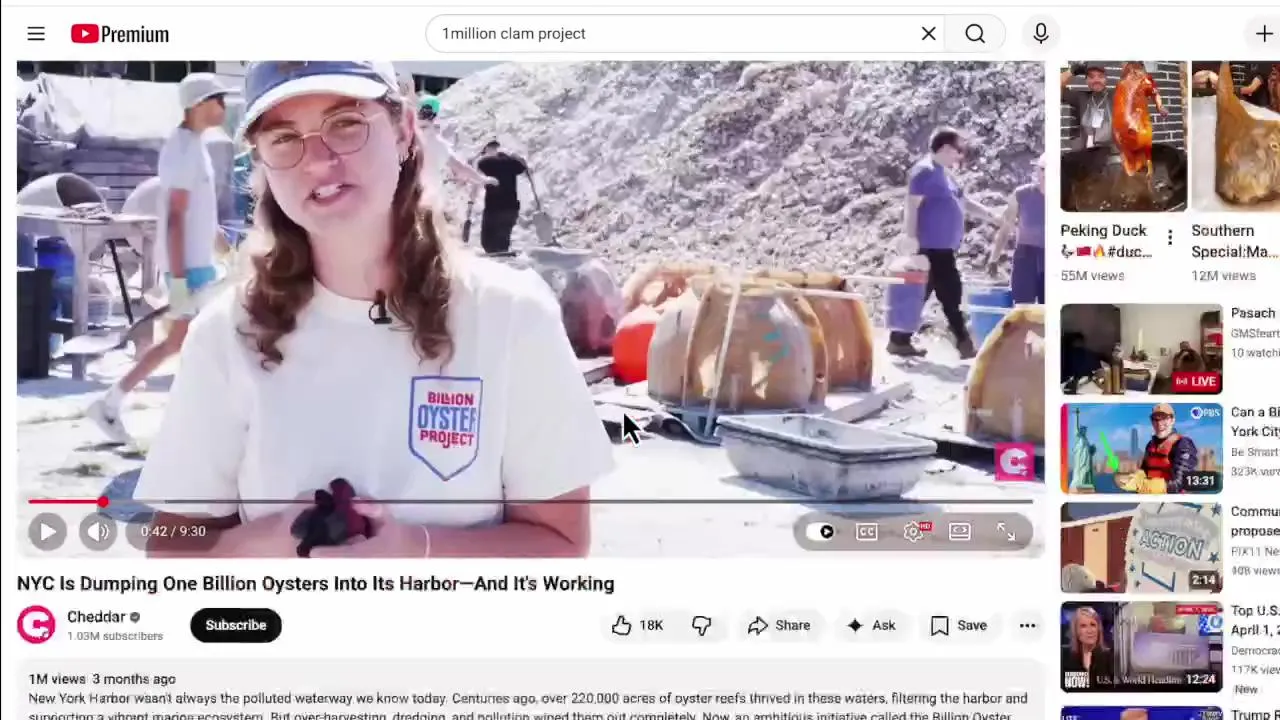
Task: Toggle closed captions CC
Action: pos(867,532)
